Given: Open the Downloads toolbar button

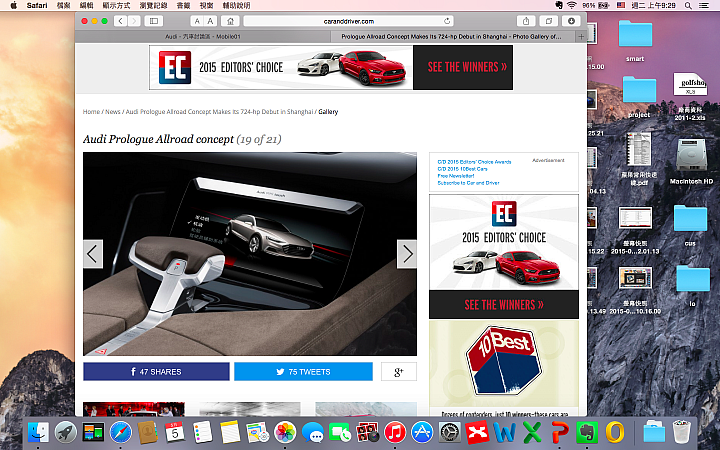Looking at the screenshot, I should (571, 21).
